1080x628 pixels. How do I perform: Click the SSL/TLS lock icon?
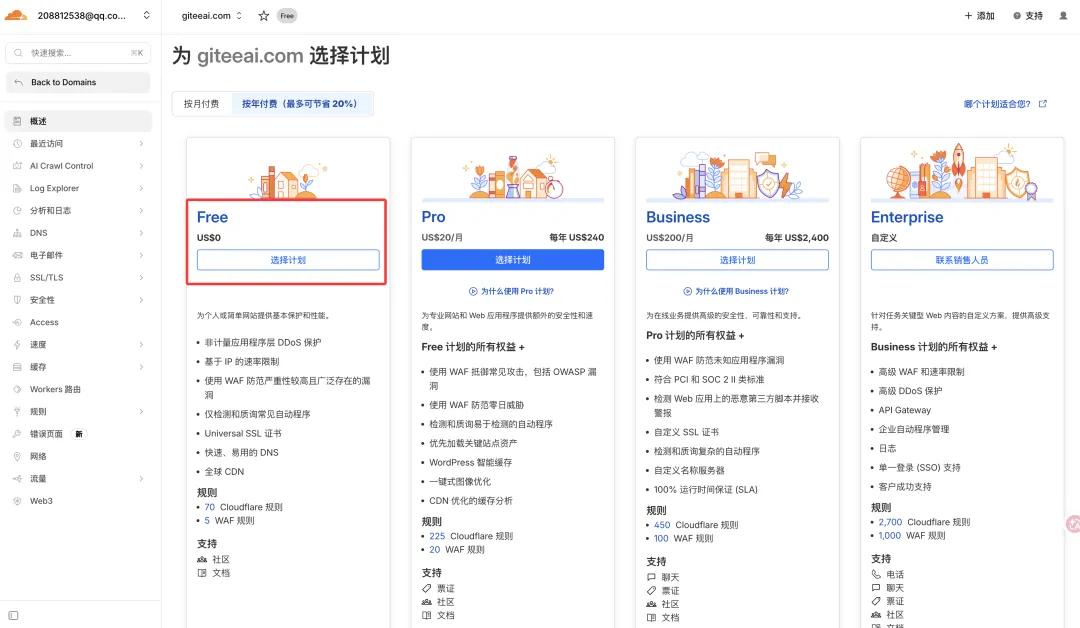click(x=17, y=278)
